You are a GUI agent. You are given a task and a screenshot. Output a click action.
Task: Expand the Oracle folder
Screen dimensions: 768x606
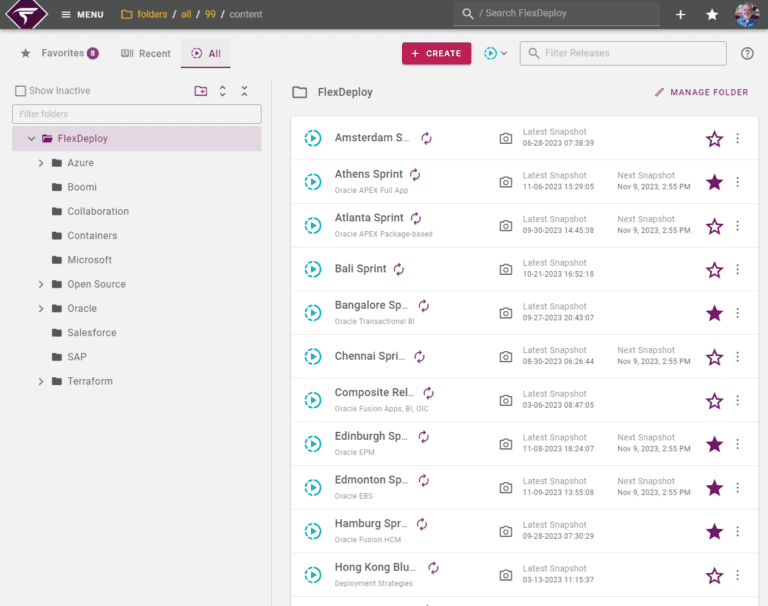[x=41, y=309]
